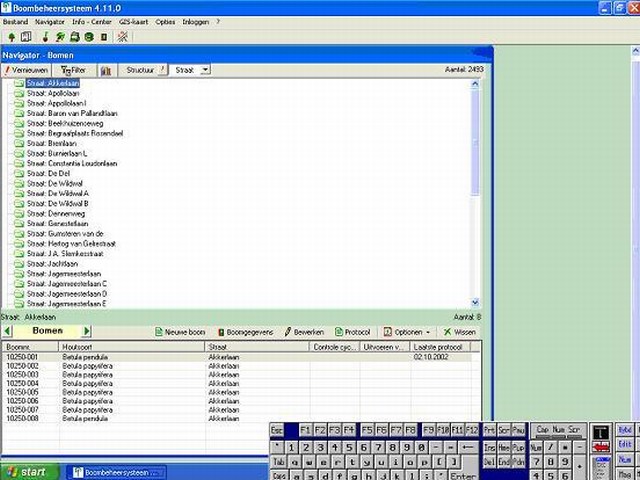Image resolution: width=640 pixels, height=480 pixels.
Task: Click the bar chart icon next to Filter
Action: 106,70
